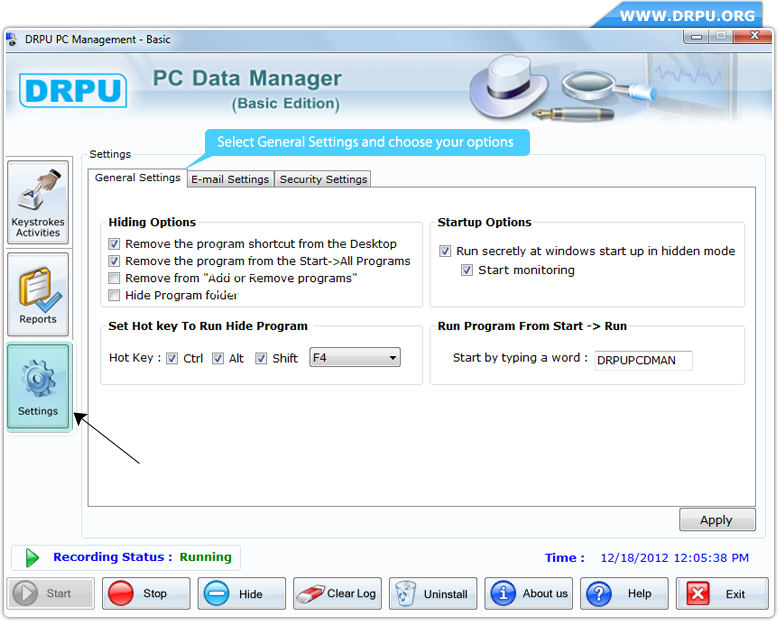Screen dimensions: 778x621
Task: Open the Help button
Action: point(624,593)
